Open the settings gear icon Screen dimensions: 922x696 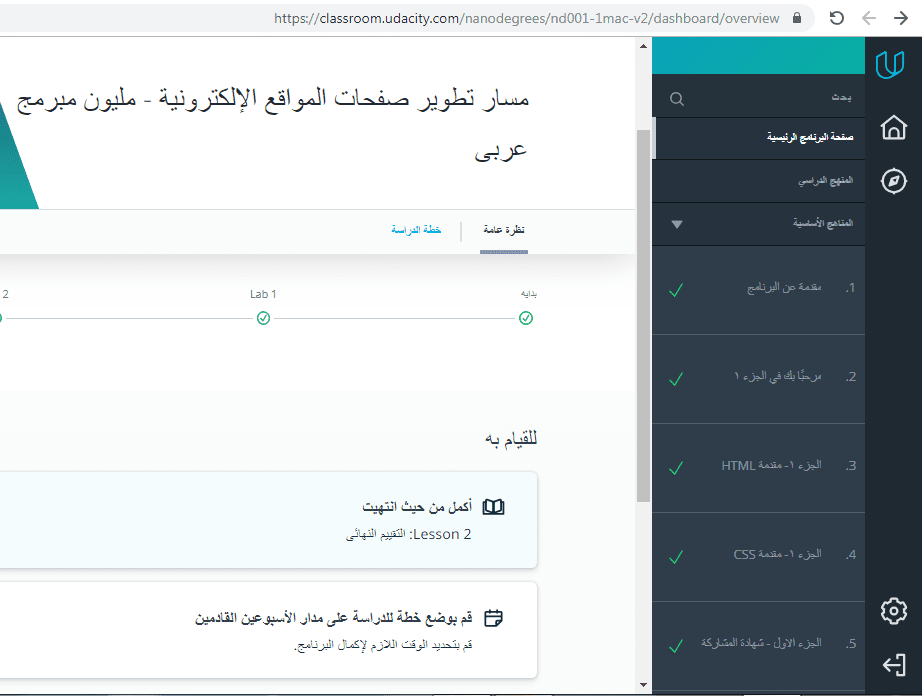pyautogui.click(x=894, y=611)
